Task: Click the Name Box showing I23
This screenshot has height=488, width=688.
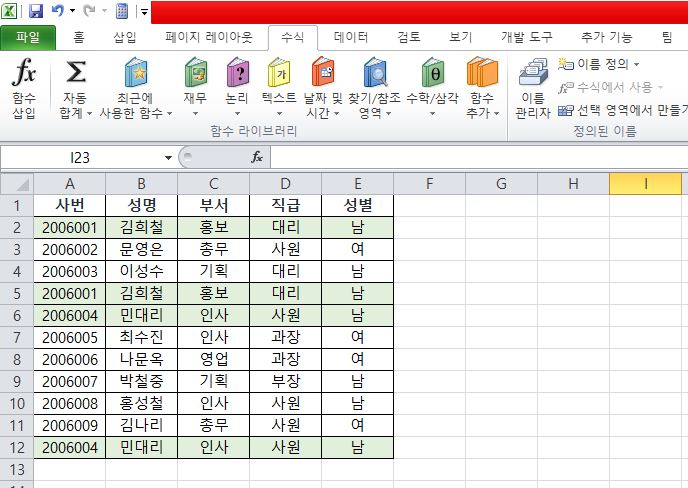Action: (80, 158)
